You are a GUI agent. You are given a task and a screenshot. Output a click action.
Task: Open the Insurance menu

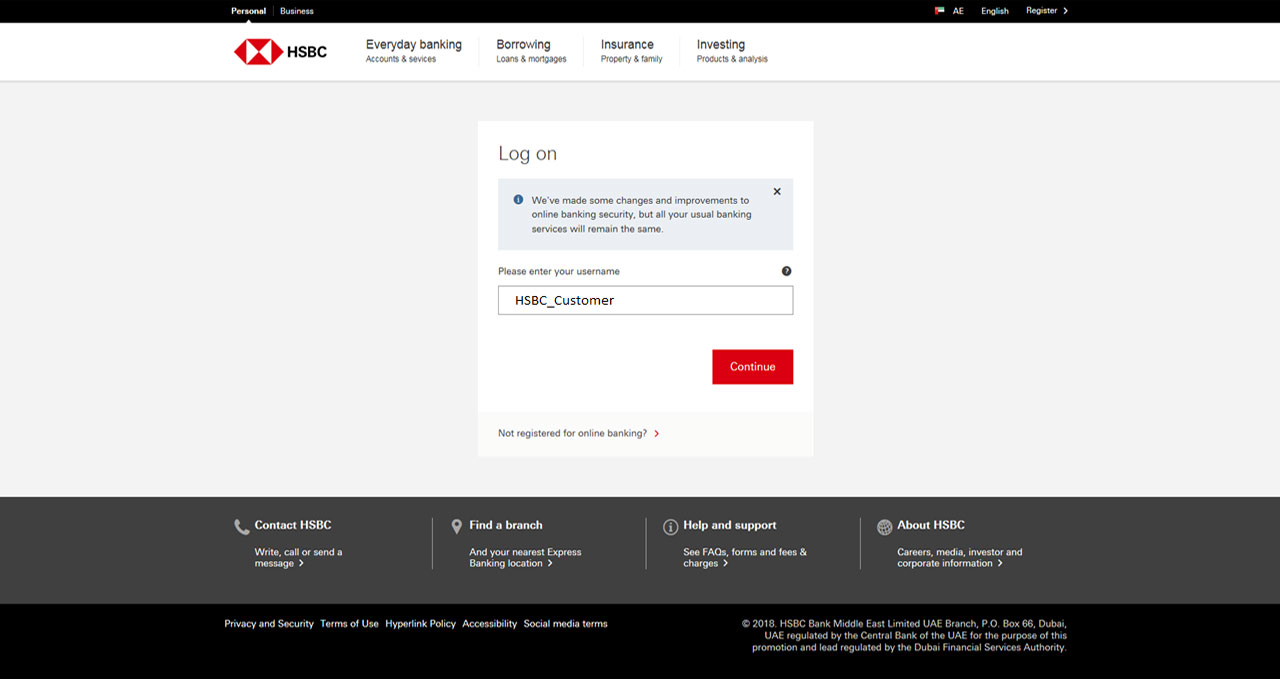(631, 51)
